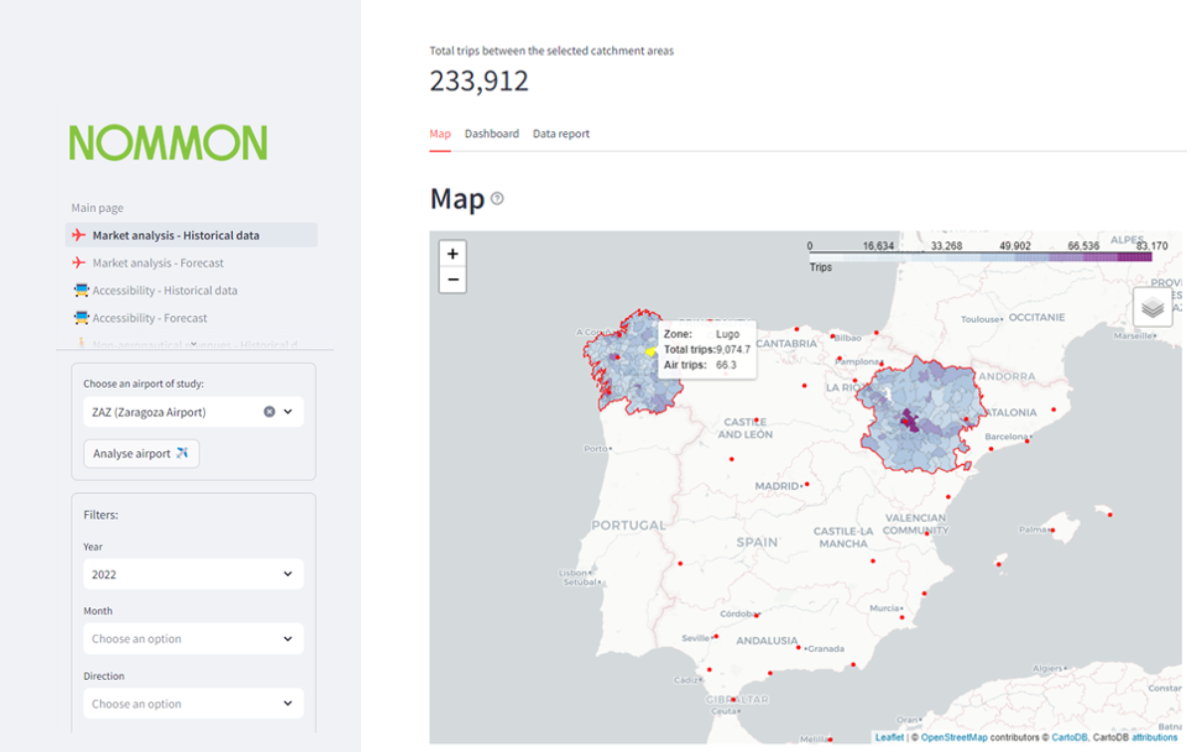
Task: Click the Trips color scale legend
Action: (x=980, y=257)
